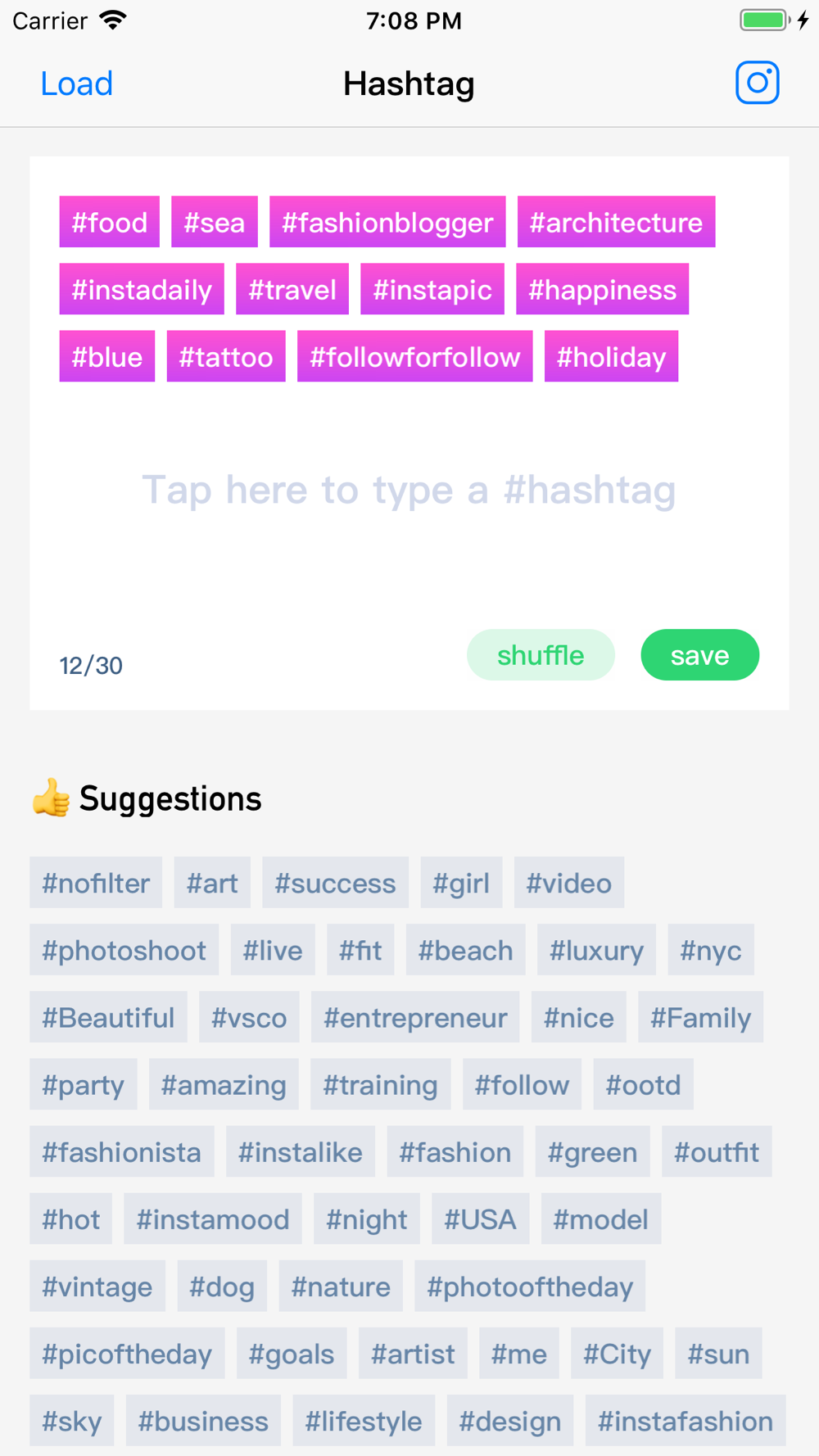
Task: Select the #entrepreneur suggested hashtag
Action: [415, 1017]
